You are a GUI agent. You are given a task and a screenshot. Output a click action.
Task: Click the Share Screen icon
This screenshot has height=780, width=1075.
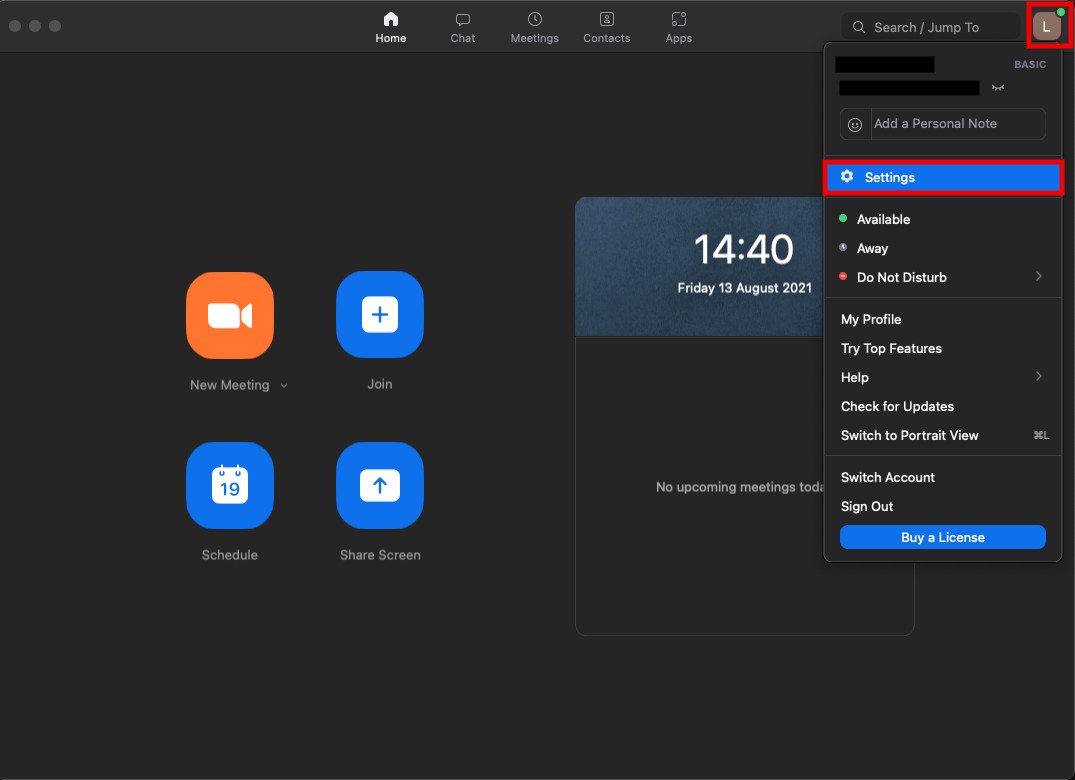(379, 486)
